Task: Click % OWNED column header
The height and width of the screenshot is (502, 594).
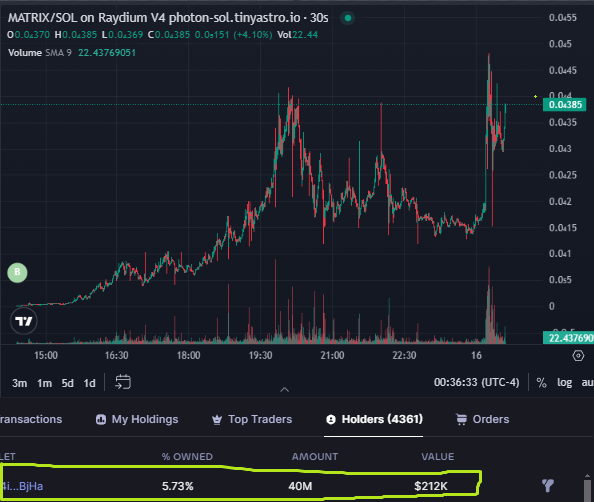Action: [x=187, y=457]
